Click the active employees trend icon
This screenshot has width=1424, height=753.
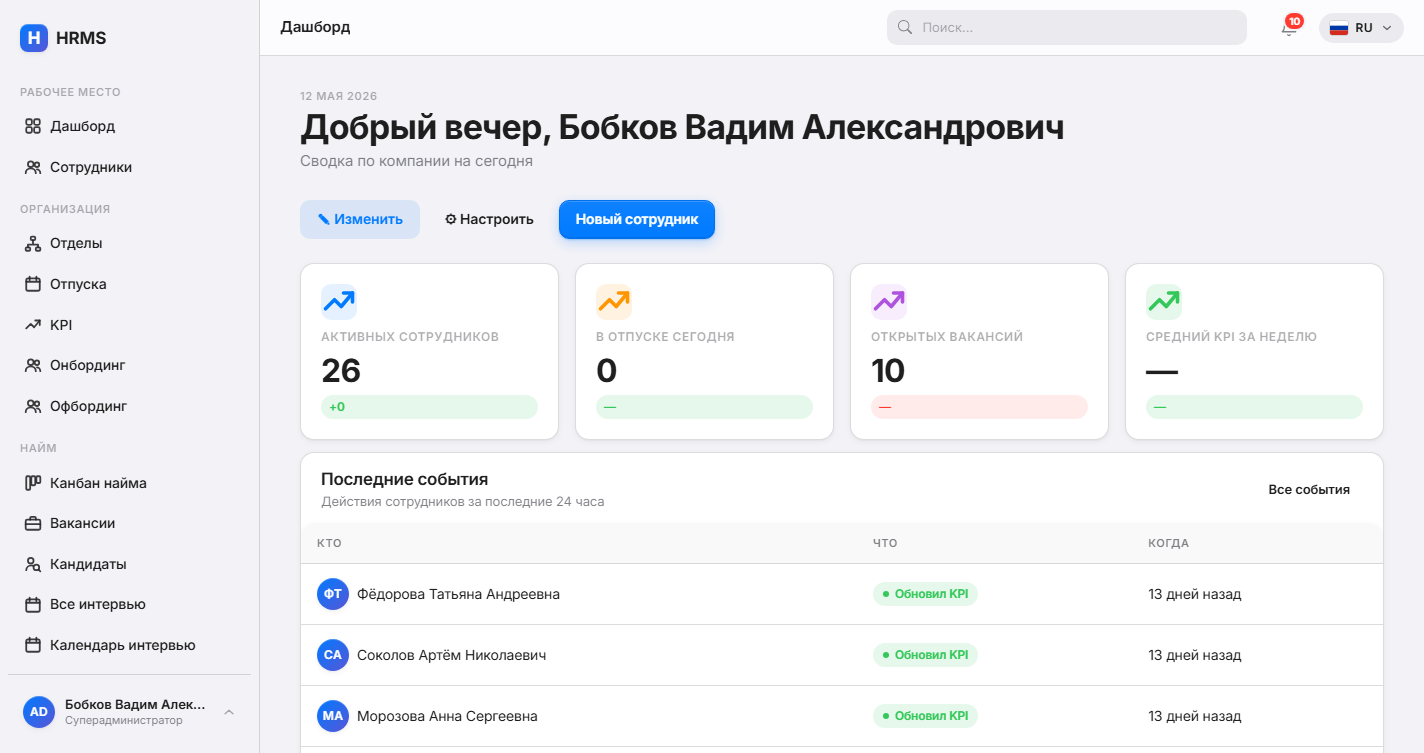pos(339,302)
